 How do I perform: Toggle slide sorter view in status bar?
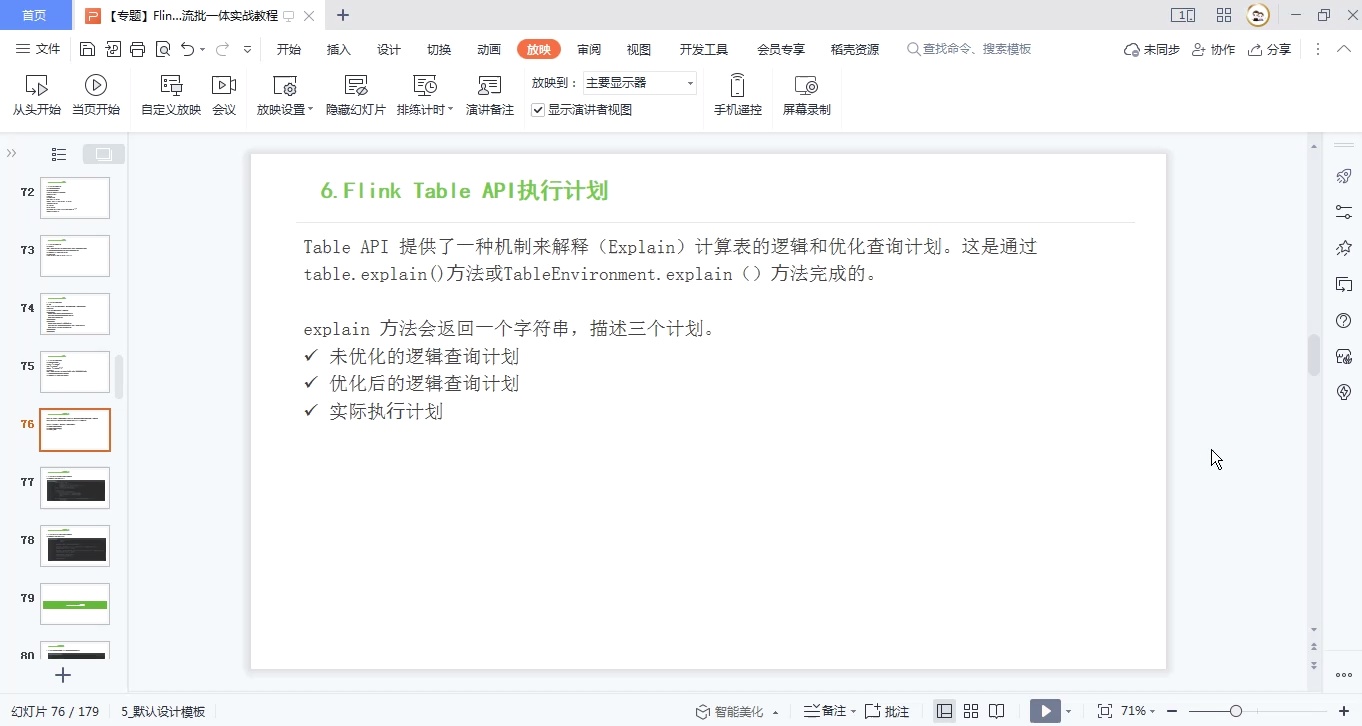tap(971, 711)
